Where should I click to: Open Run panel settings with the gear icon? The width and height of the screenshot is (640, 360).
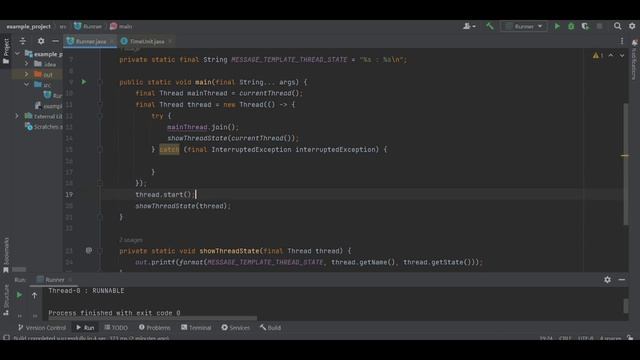point(607,280)
